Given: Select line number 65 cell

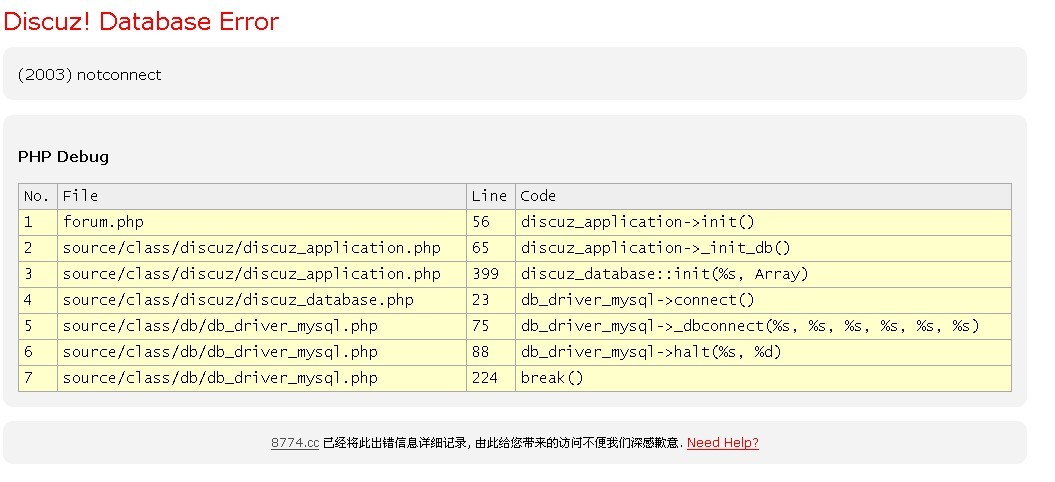Looking at the screenshot, I should pos(490,248).
